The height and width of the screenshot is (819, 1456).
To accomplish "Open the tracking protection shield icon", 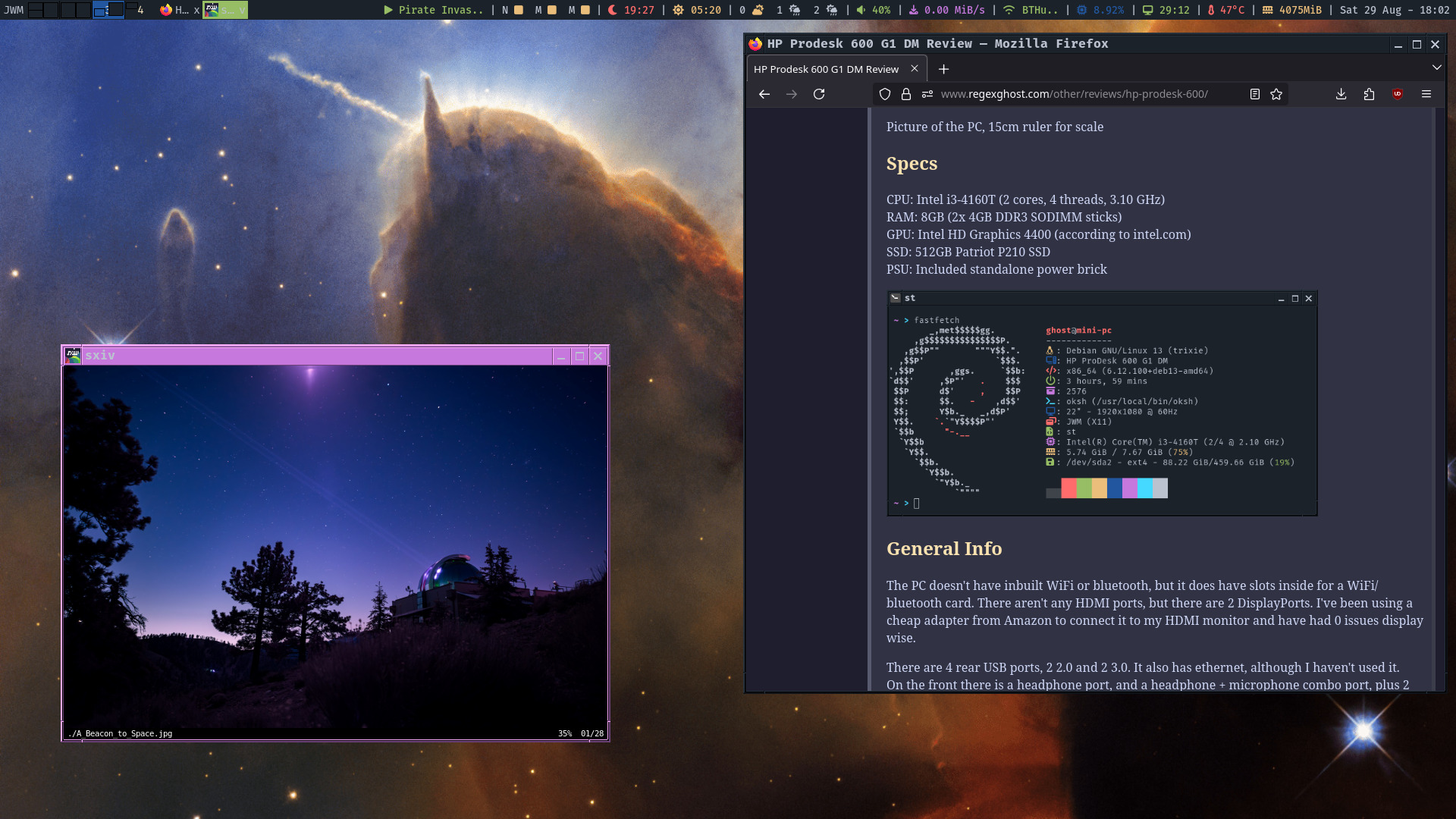I will pos(885,94).
